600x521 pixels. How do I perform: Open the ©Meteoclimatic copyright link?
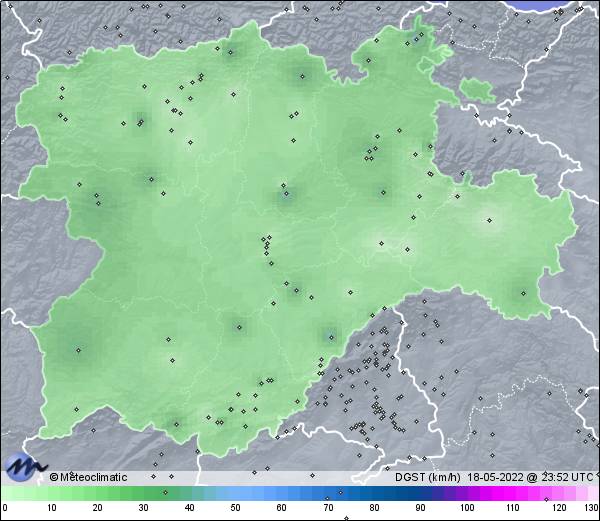click(x=89, y=477)
